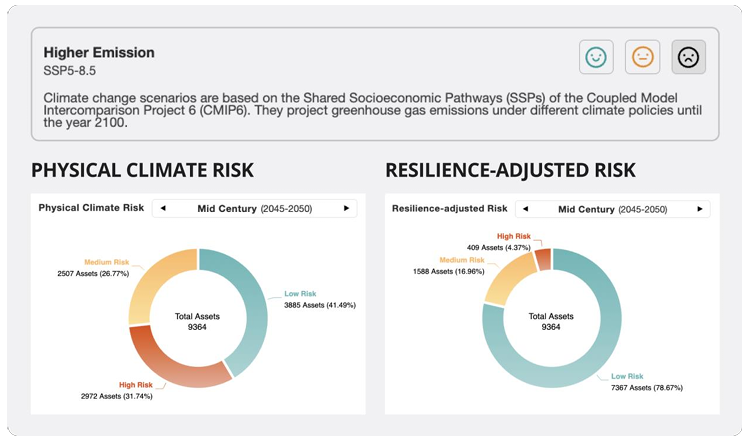The image size is (750, 444).
Task: Go to previous period in Resilience-adjusted Risk
Action: pos(527,208)
